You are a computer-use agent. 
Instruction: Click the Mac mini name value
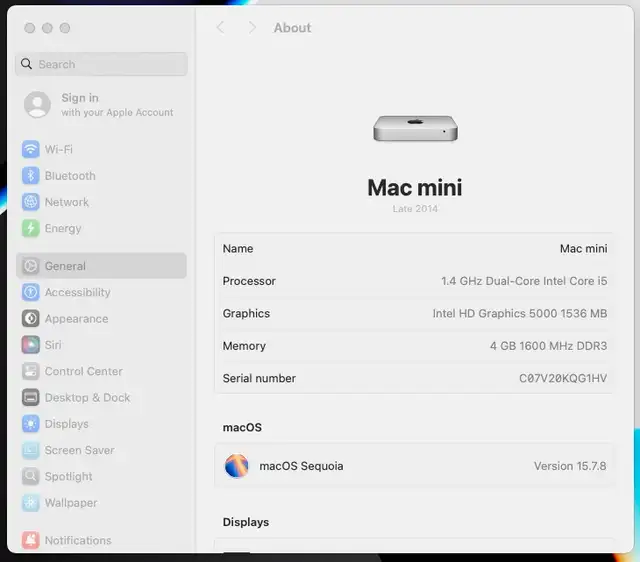pos(583,249)
